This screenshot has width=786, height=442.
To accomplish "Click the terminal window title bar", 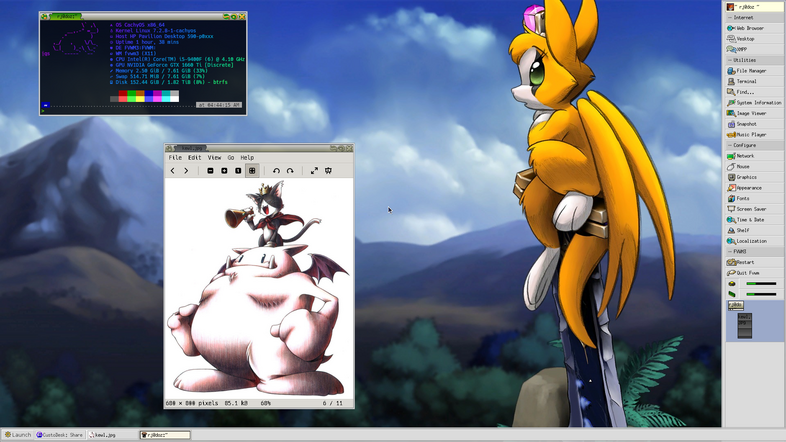I will click(x=143, y=17).
